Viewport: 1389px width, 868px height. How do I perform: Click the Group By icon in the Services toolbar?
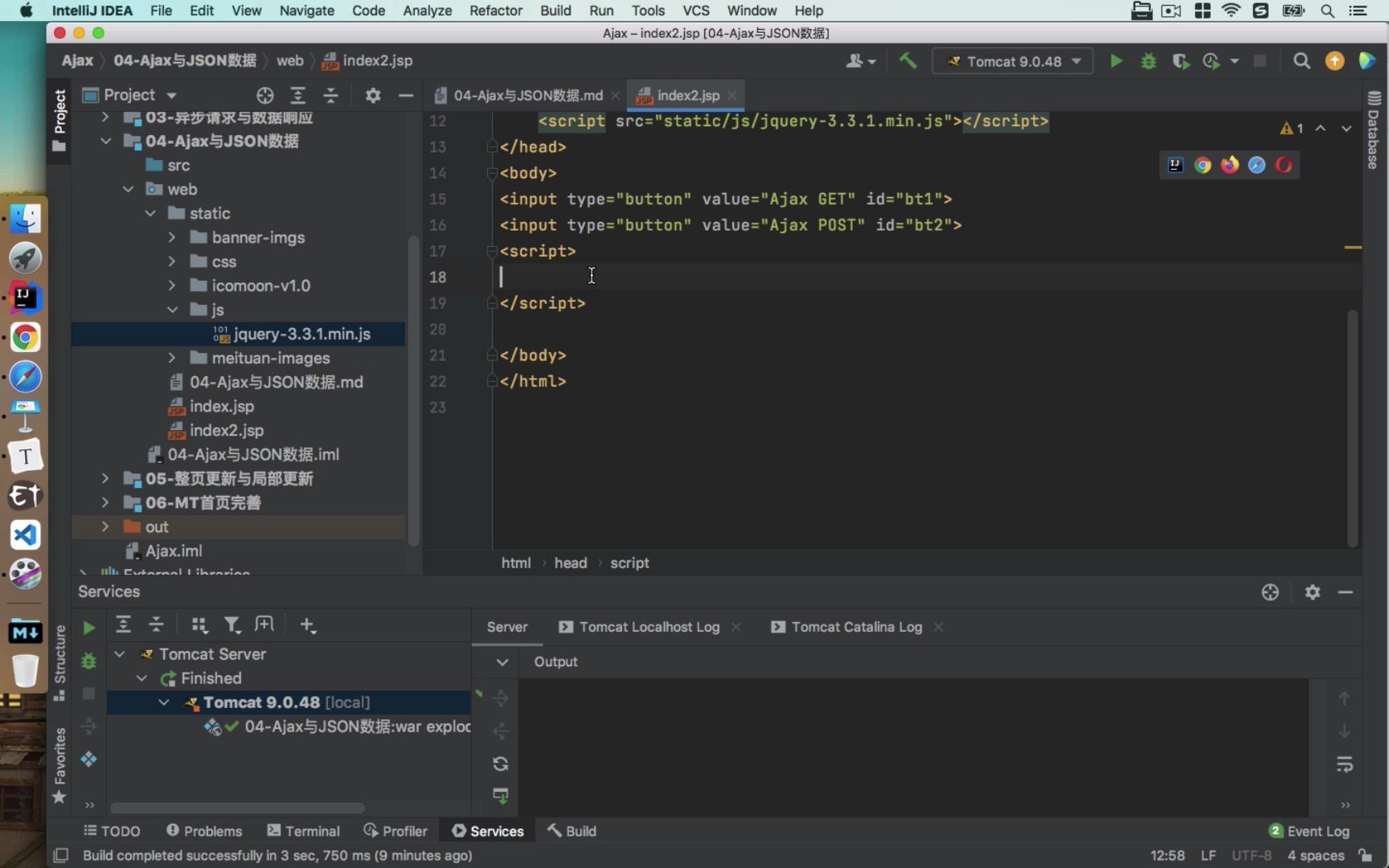(199, 624)
